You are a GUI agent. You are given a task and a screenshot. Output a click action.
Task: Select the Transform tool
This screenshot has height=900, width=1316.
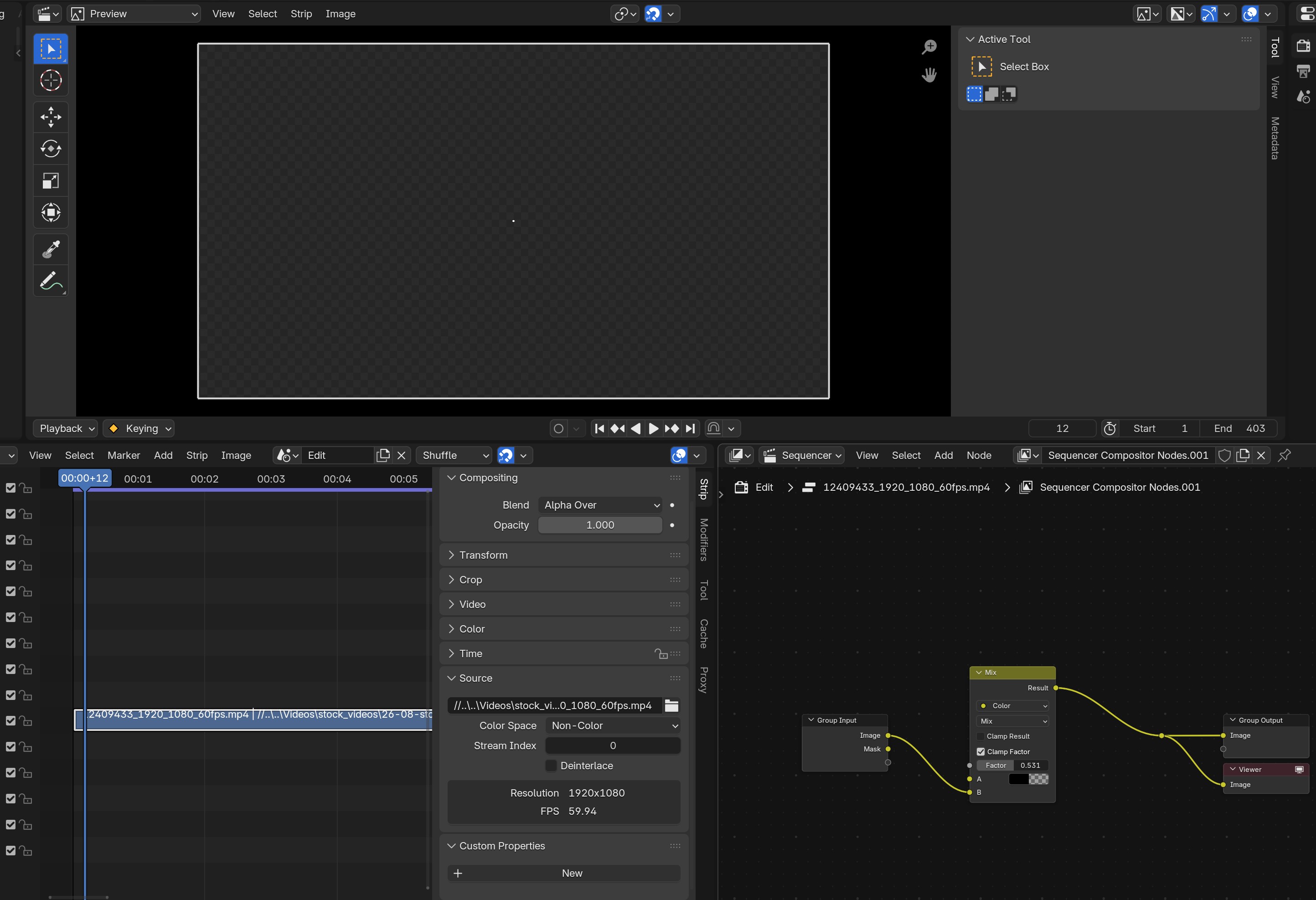(51, 213)
